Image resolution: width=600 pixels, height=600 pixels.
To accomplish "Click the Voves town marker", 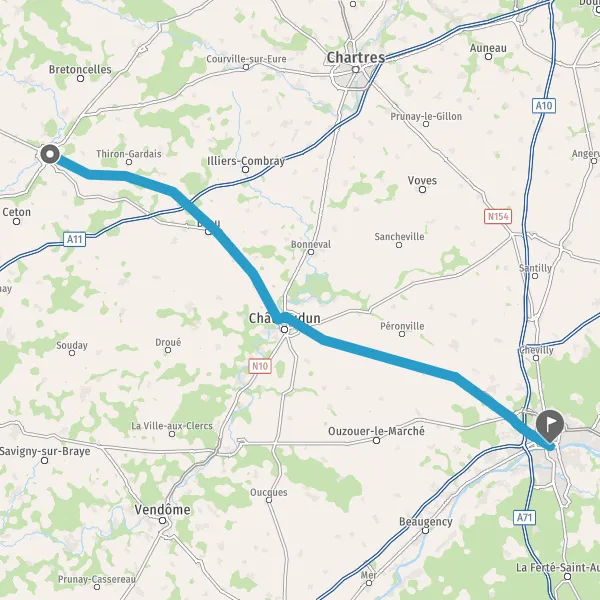I will point(422,189).
